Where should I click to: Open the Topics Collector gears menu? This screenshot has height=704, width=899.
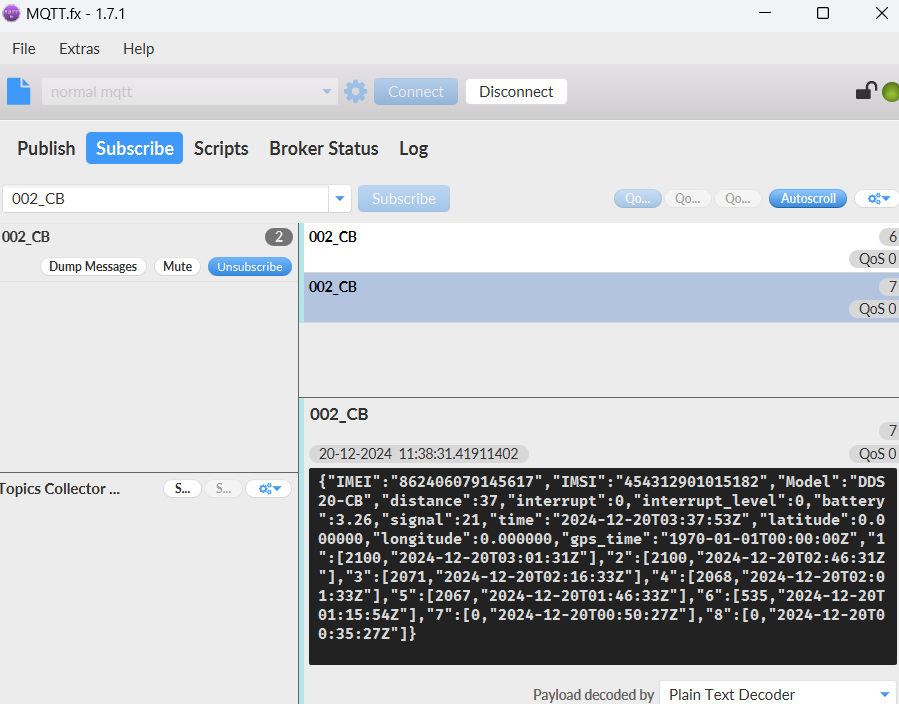tap(269, 488)
